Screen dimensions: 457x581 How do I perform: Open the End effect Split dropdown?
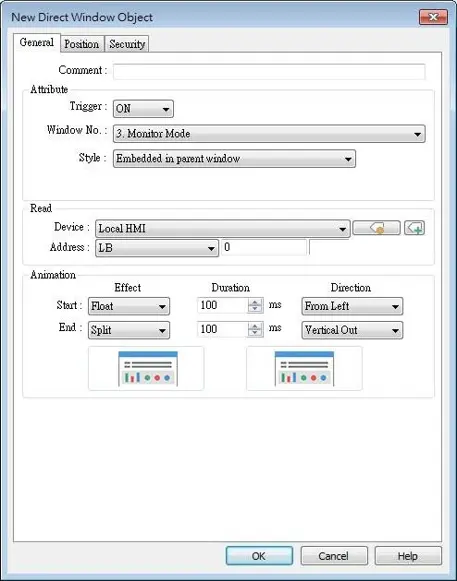(129, 330)
